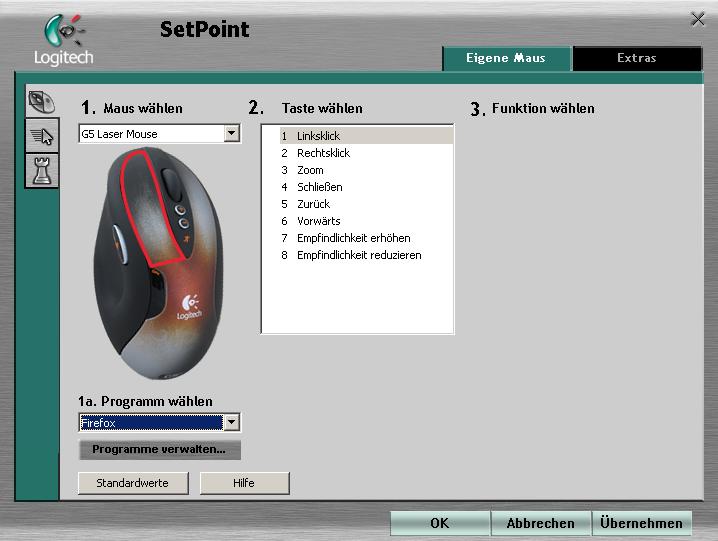Select Zoom in the button list
This screenshot has width=718, height=541.
tap(366, 170)
